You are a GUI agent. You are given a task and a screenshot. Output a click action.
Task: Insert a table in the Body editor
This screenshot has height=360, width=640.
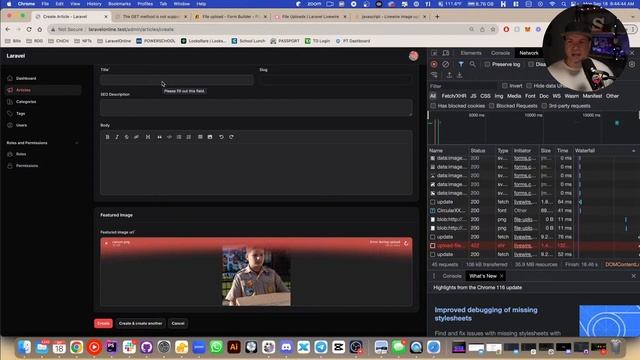point(200,137)
